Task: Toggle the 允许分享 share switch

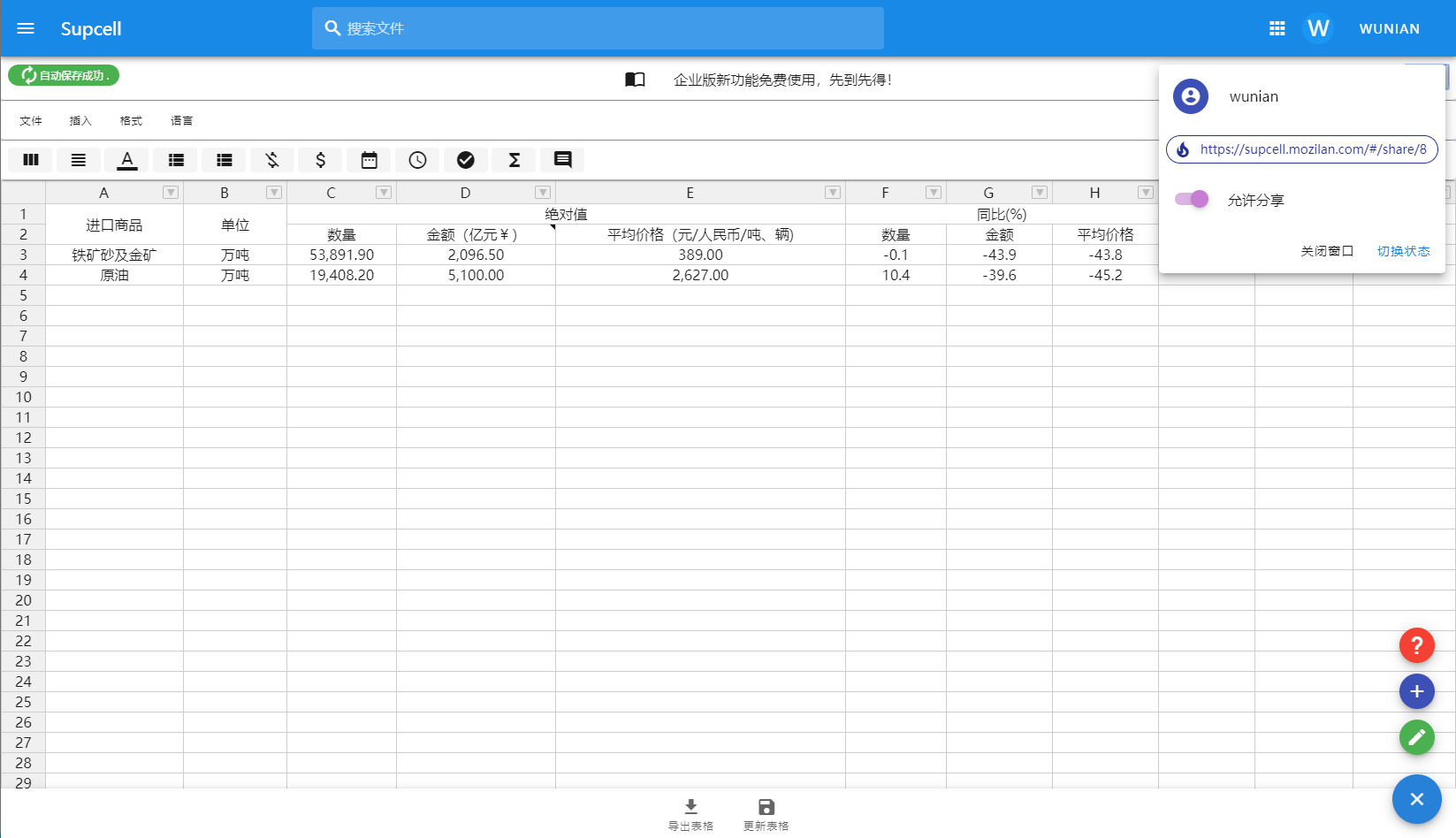Action: point(1192,199)
